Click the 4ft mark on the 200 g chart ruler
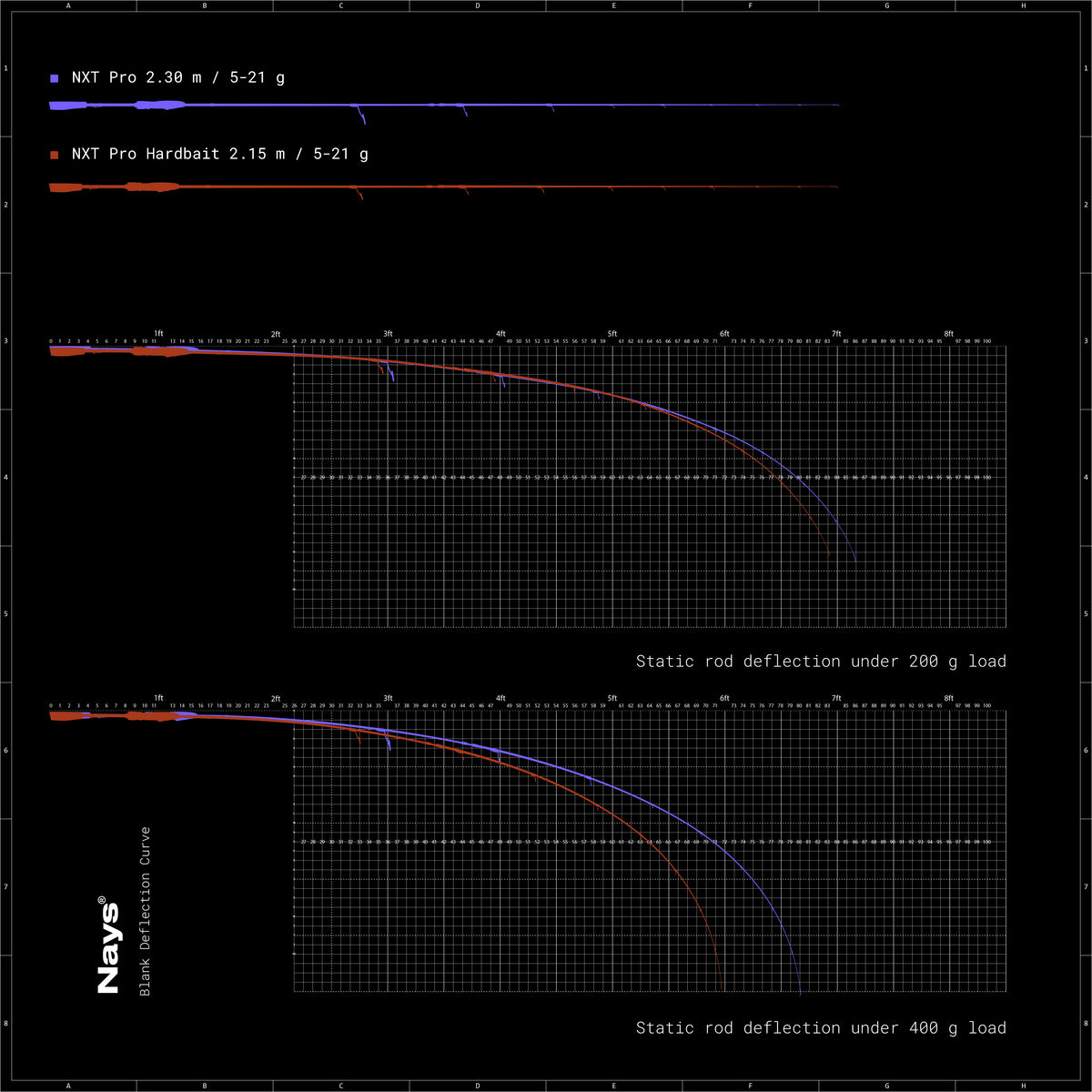 click(500, 334)
